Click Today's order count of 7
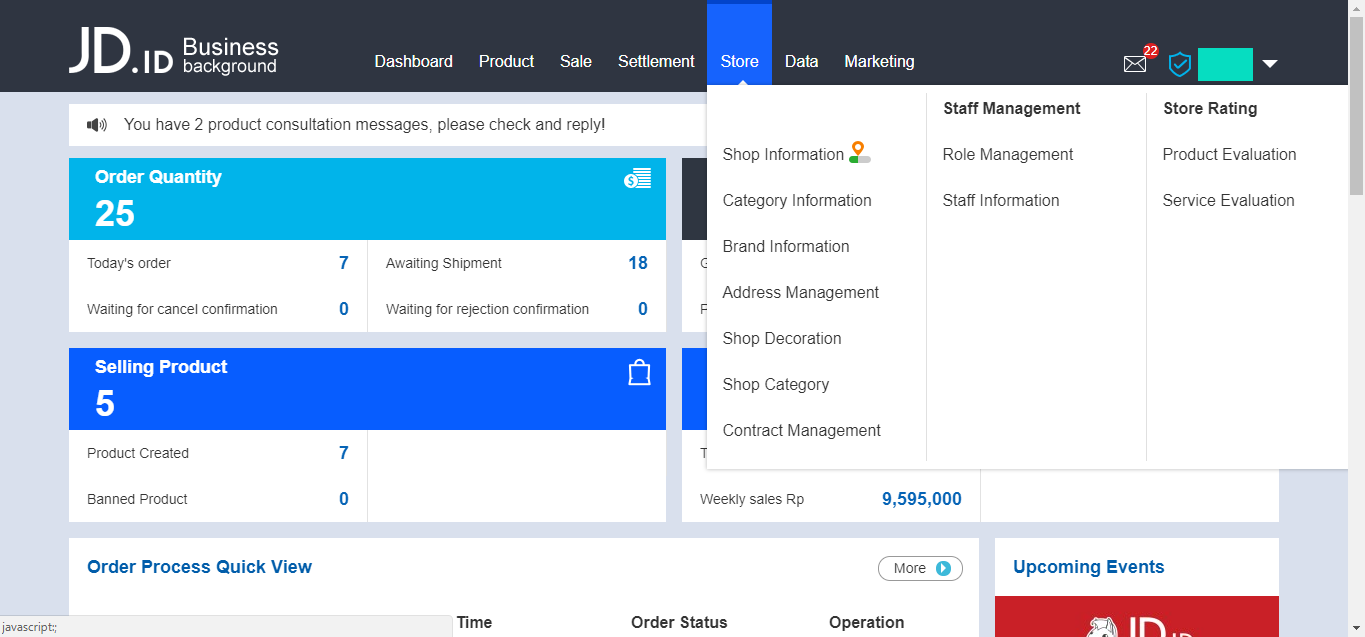The width and height of the screenshot is (1365, 637). tap(343, 262)
